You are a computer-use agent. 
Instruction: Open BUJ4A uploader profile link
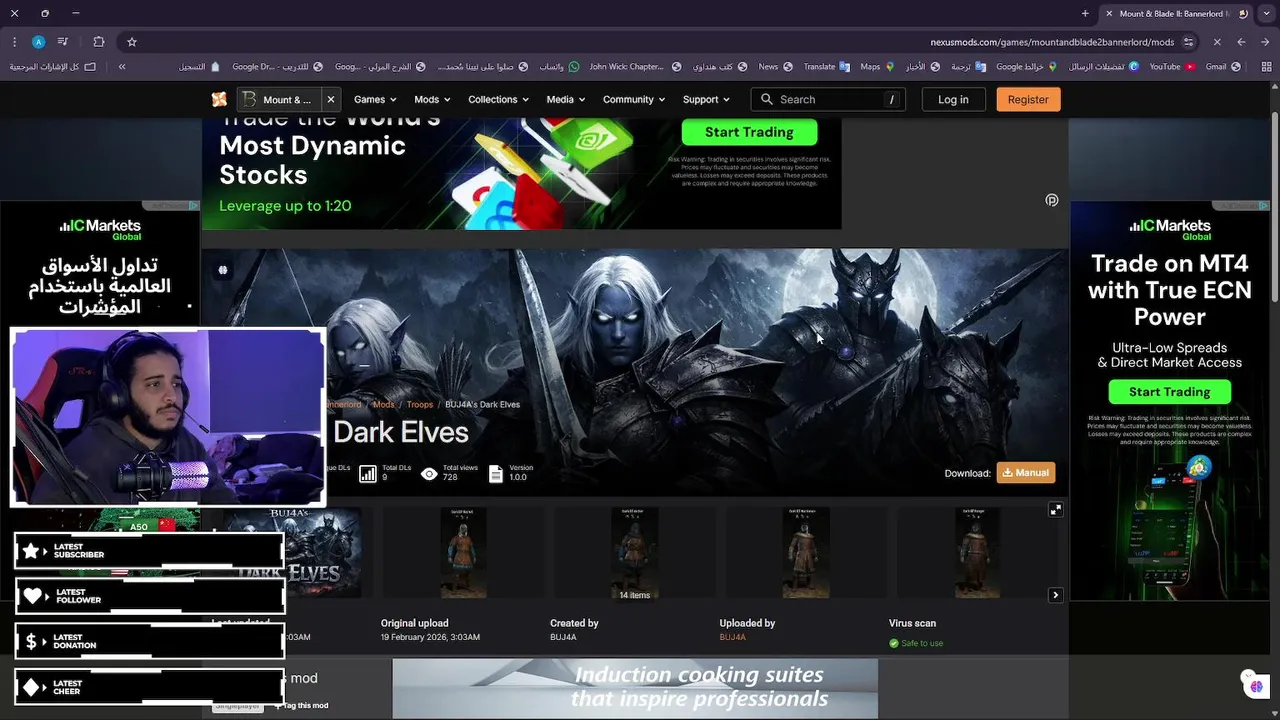coord(733,637)
